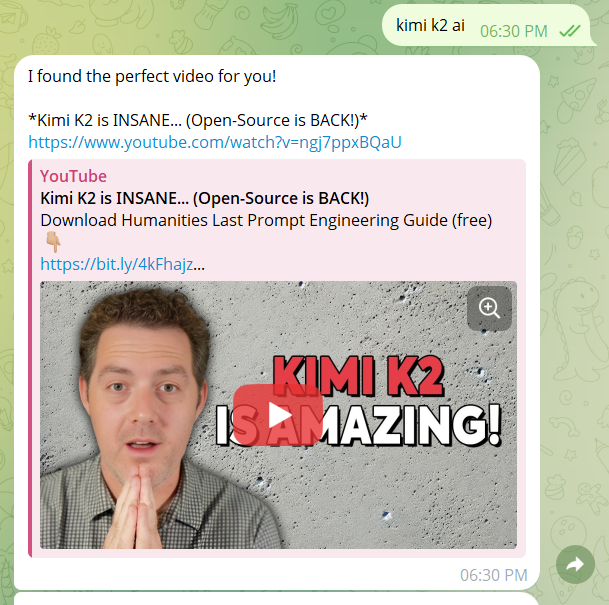This screenshot has width=609, height=605.
Task: Click the text 'I found the perfect video for you!'
Action: tap(152, 76)
